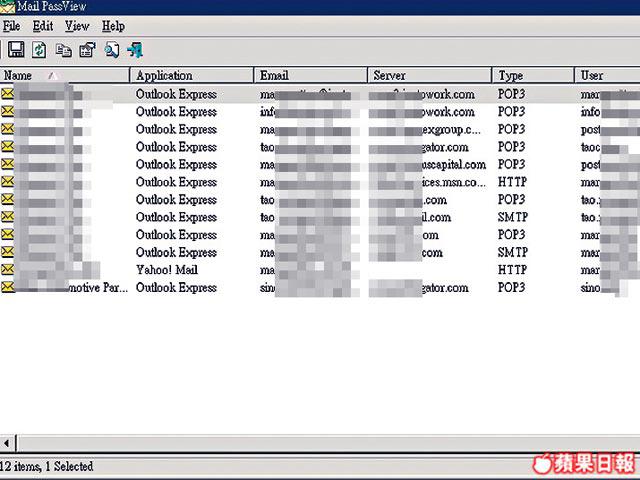This screenshot has width=640, height=480.
Task: Open the File menu
Action: [11, 26]
